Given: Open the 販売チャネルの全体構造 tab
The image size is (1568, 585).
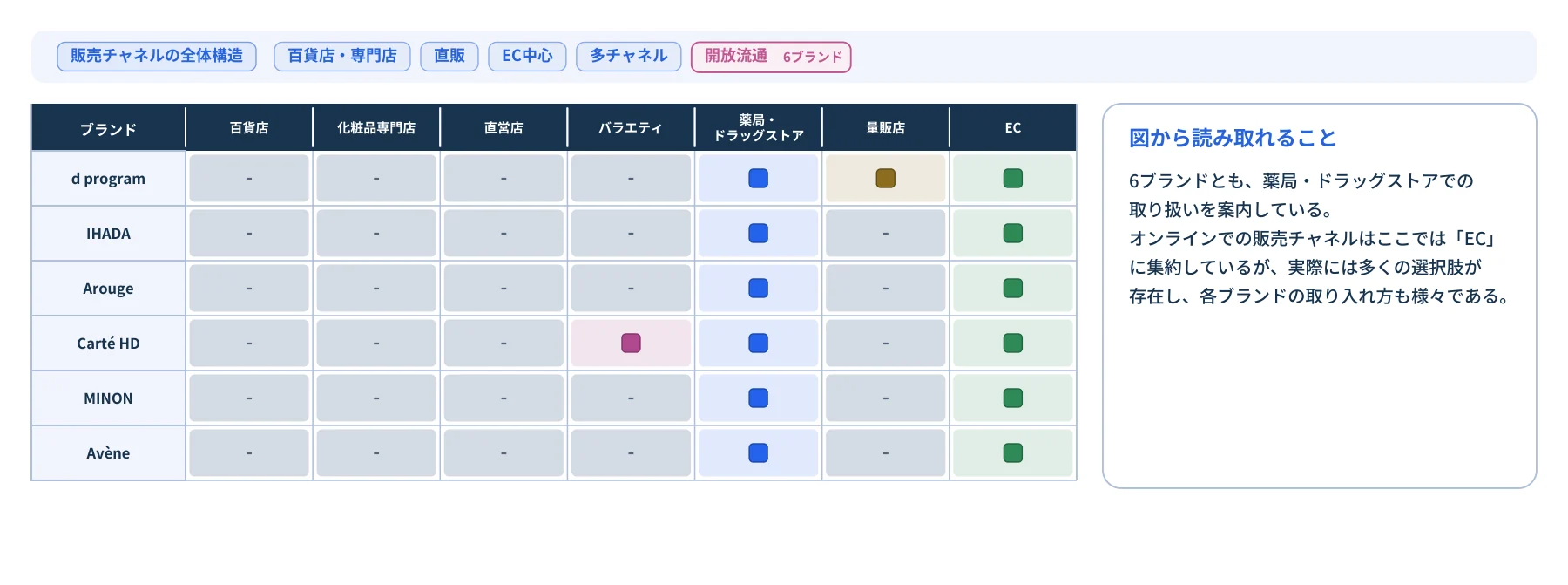Looking at the screenshot, I should [157, 57].
